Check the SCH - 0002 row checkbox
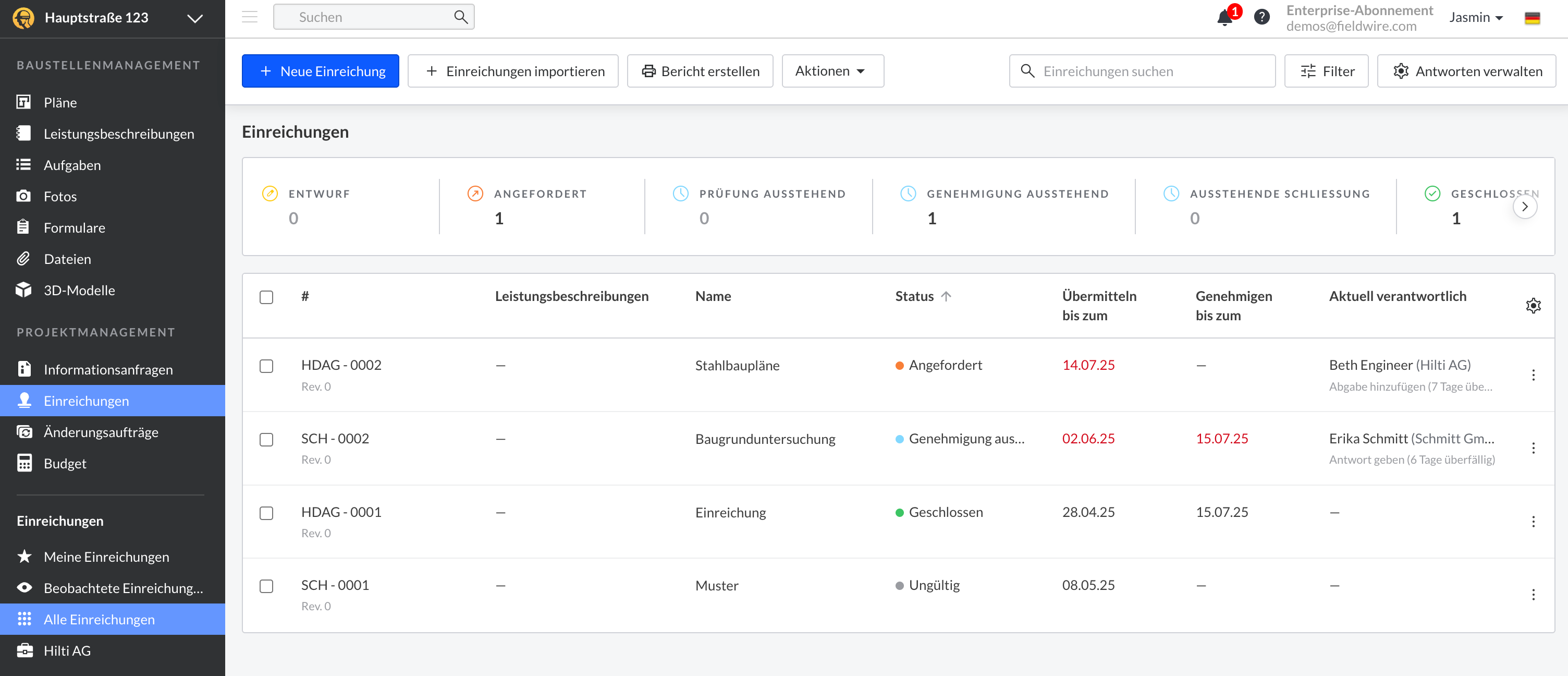This screenshot has height=676, width=1568. click(x=266, y=440)
